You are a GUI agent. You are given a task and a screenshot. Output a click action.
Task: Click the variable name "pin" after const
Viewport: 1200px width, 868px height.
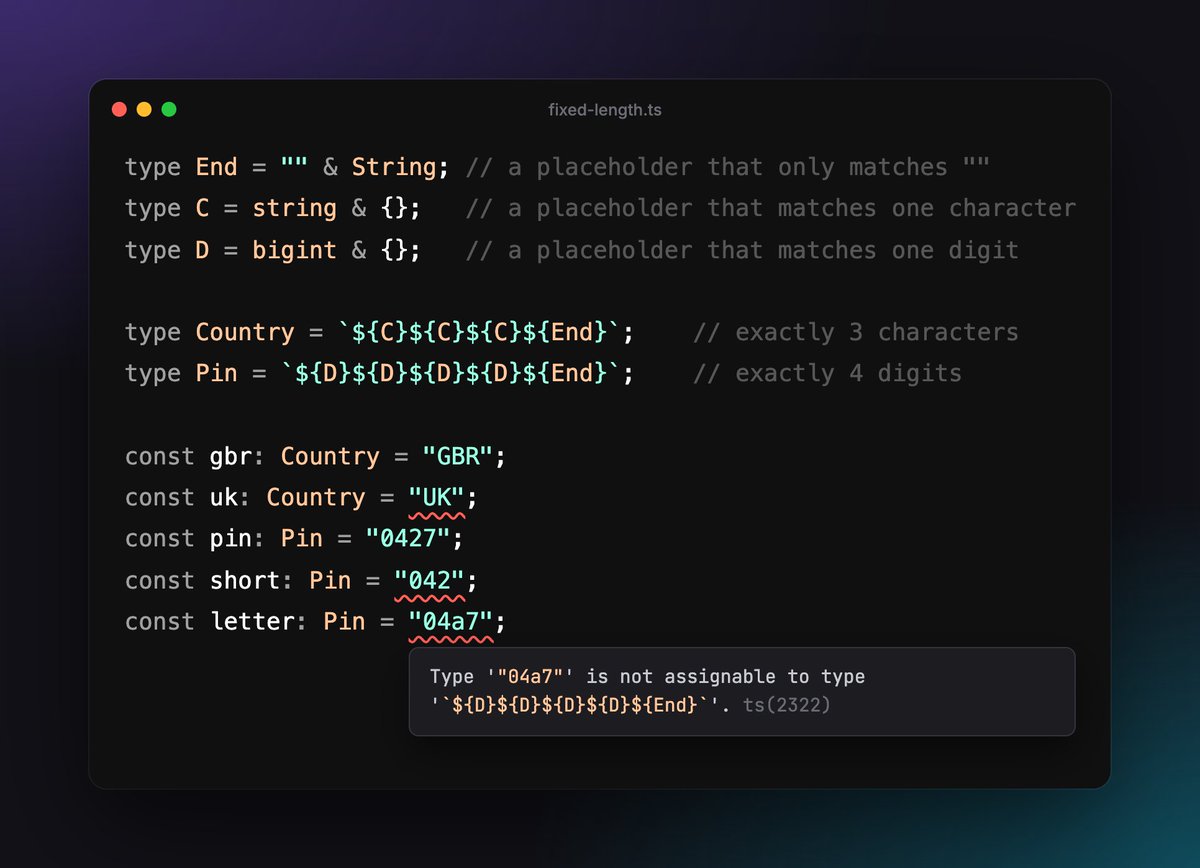(231, 538)
